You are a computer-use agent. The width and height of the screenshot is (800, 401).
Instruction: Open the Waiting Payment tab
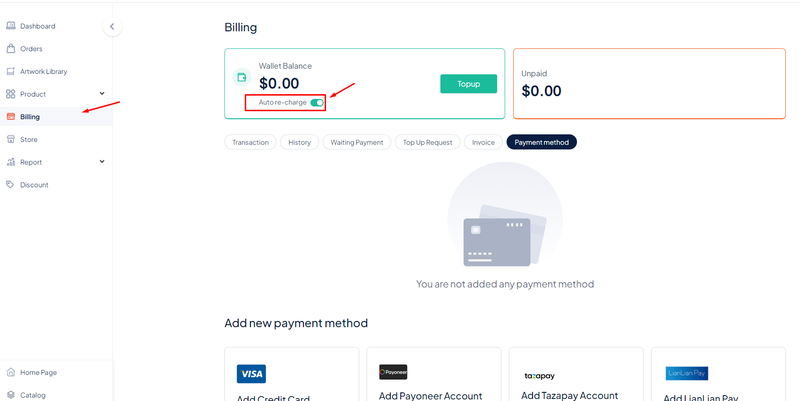357,142
